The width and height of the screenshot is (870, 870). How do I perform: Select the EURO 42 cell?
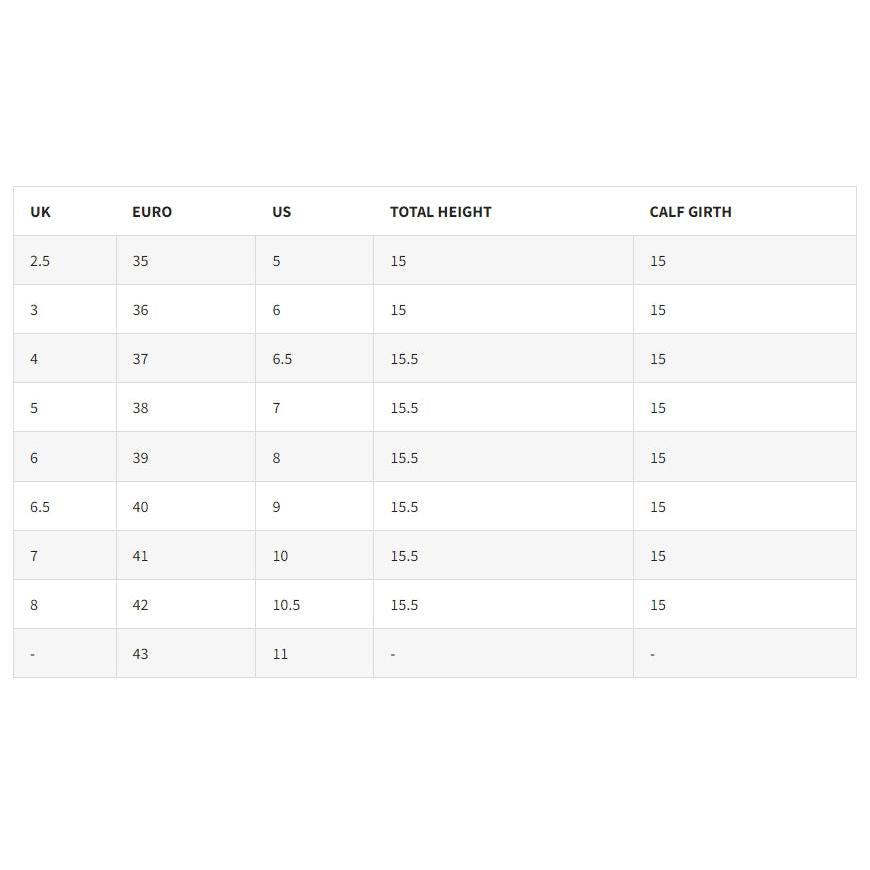click(140, 605)
